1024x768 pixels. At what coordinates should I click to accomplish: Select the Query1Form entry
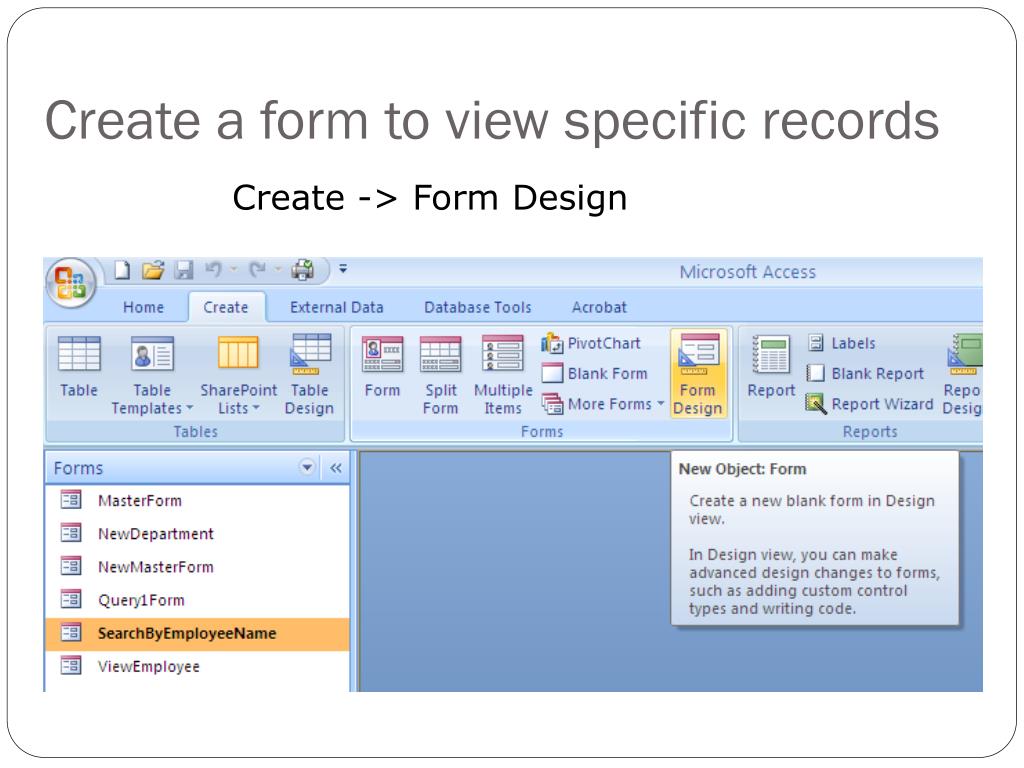coord(197,600)
